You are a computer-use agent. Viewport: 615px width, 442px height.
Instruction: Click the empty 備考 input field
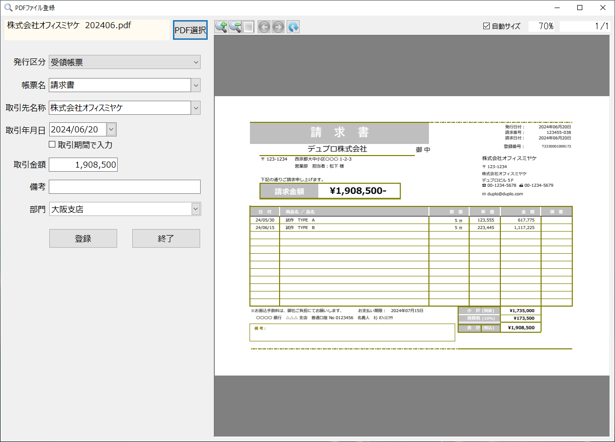coord(125,187)
